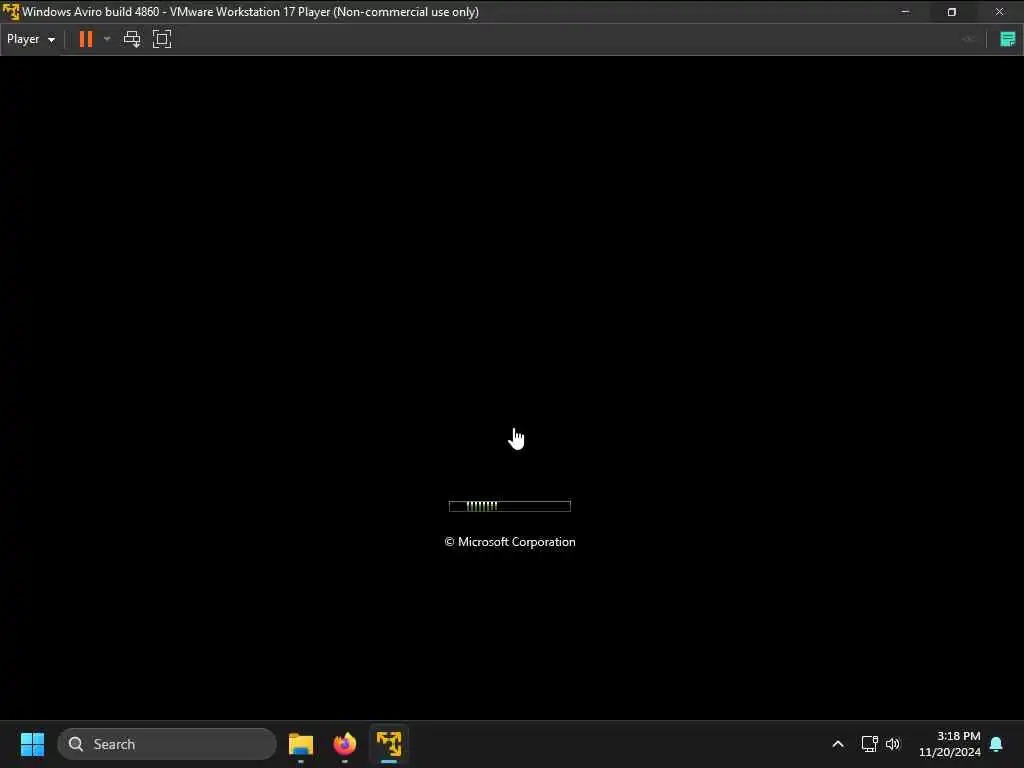The width and height of the screenshot is (1024, 768).
Task: Click the VMware Player title bar icon
Action: [x=11, y=12]
